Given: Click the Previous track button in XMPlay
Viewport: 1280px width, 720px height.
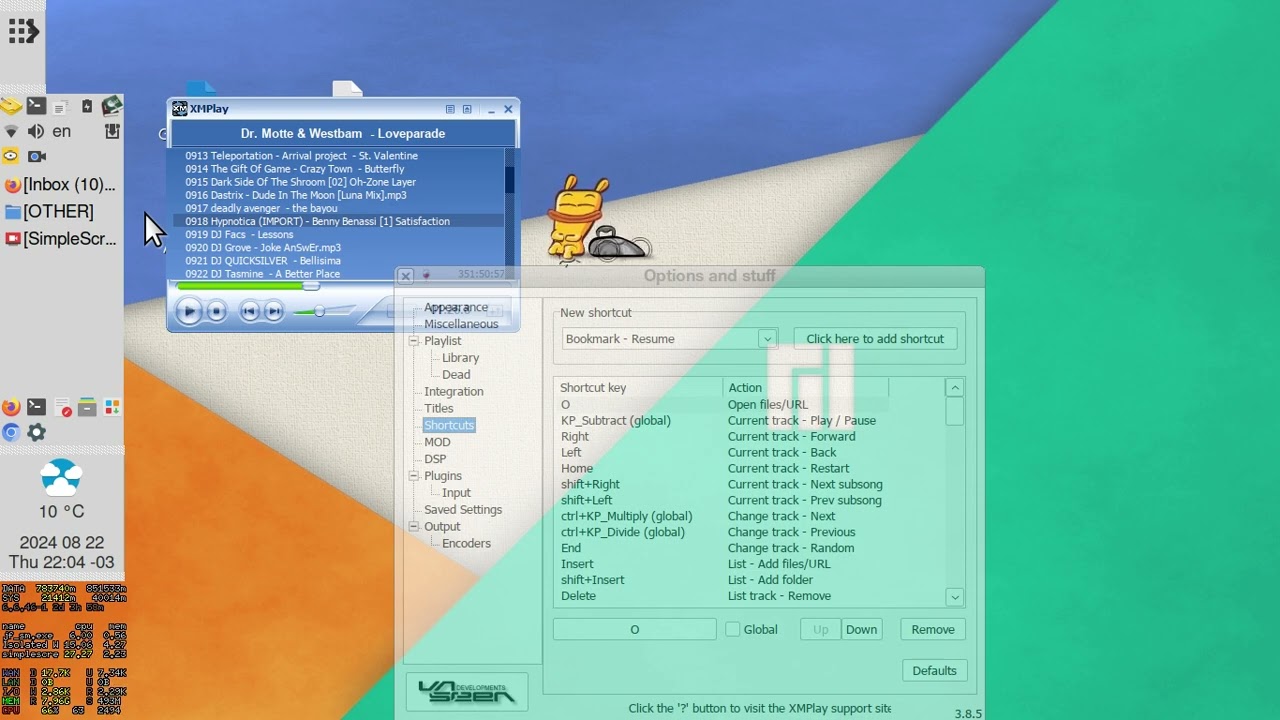Looking at the screenshot, I should (x=250, y=312).
